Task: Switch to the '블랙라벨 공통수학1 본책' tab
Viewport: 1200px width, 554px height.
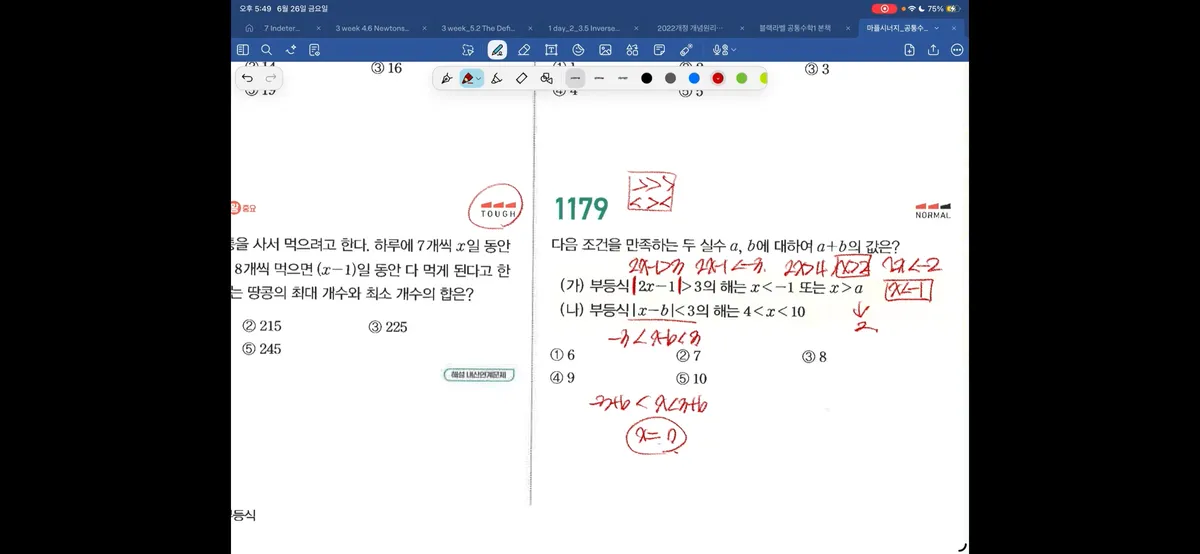Action: point(796,28)
